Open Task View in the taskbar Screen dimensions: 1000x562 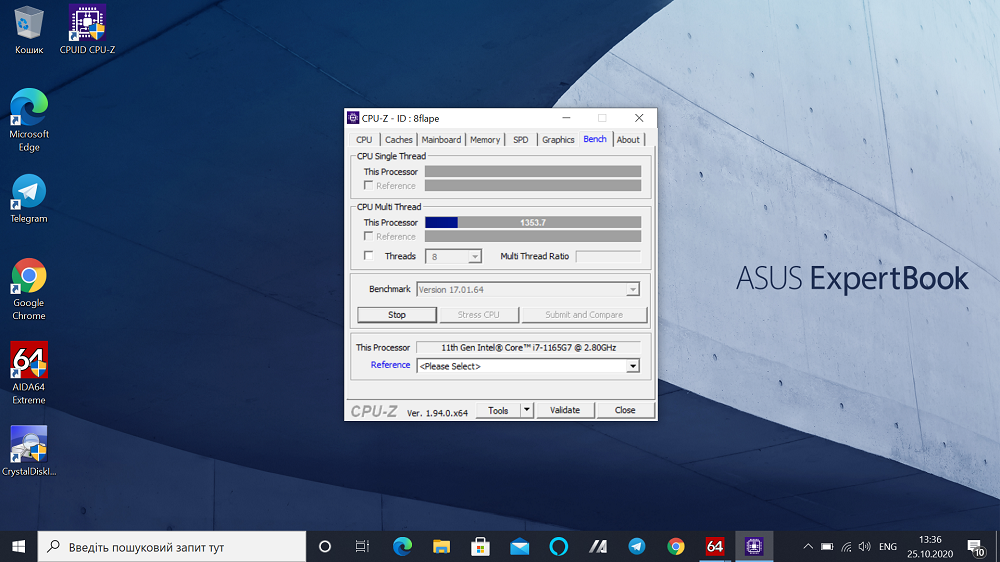coord(362,547)
